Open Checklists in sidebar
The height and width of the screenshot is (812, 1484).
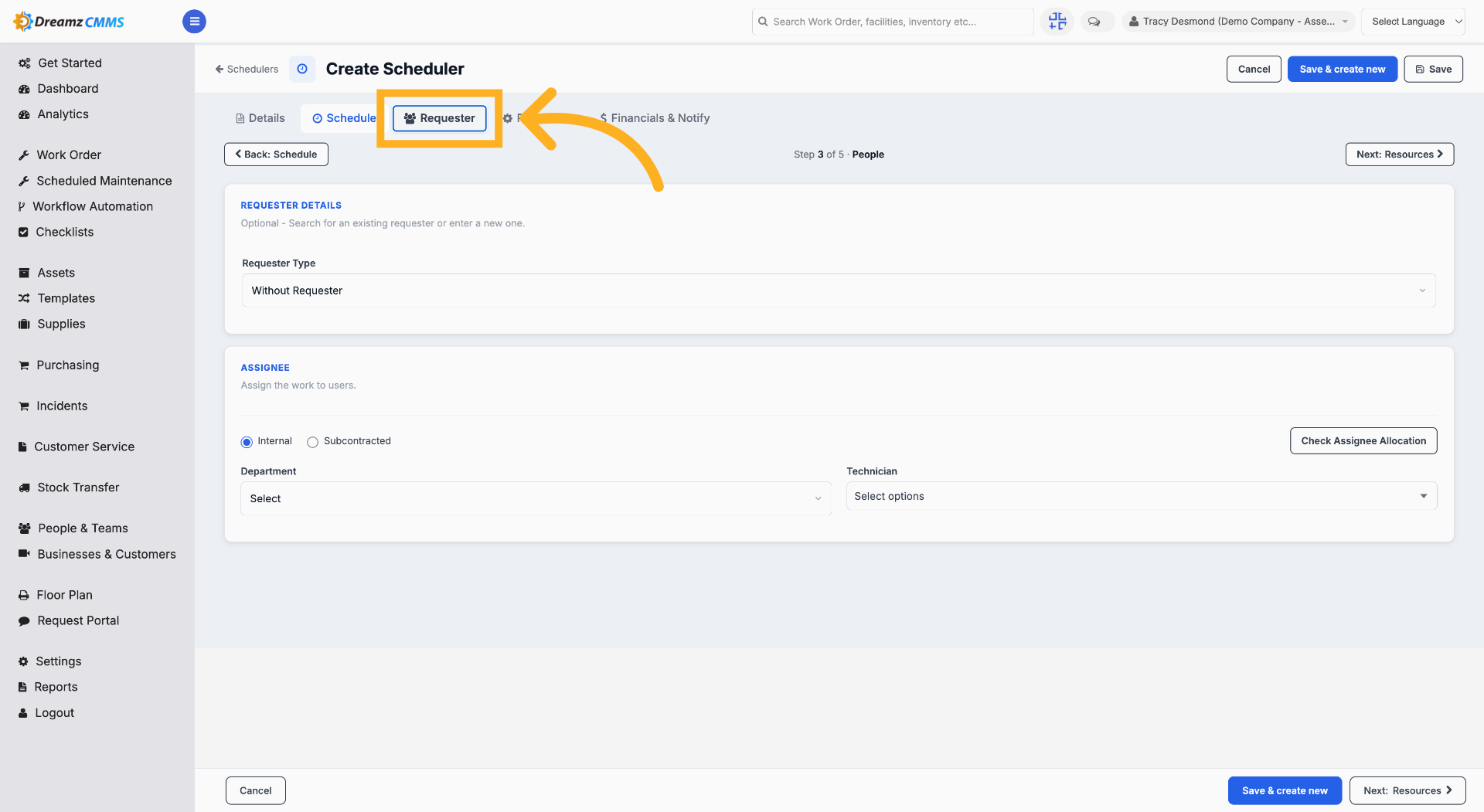[56, 232]
